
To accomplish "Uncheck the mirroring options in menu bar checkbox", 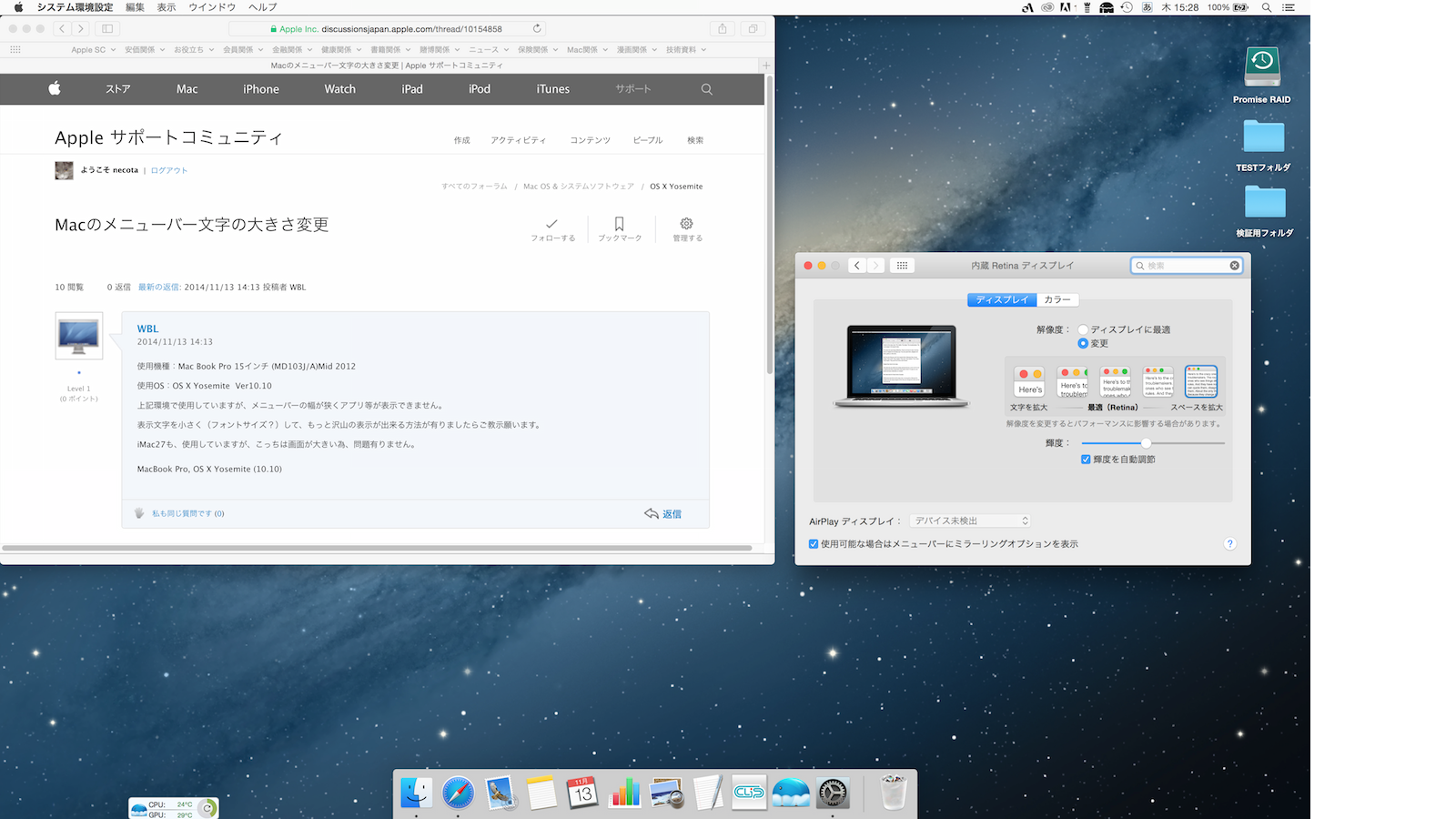I will [814, 544].
